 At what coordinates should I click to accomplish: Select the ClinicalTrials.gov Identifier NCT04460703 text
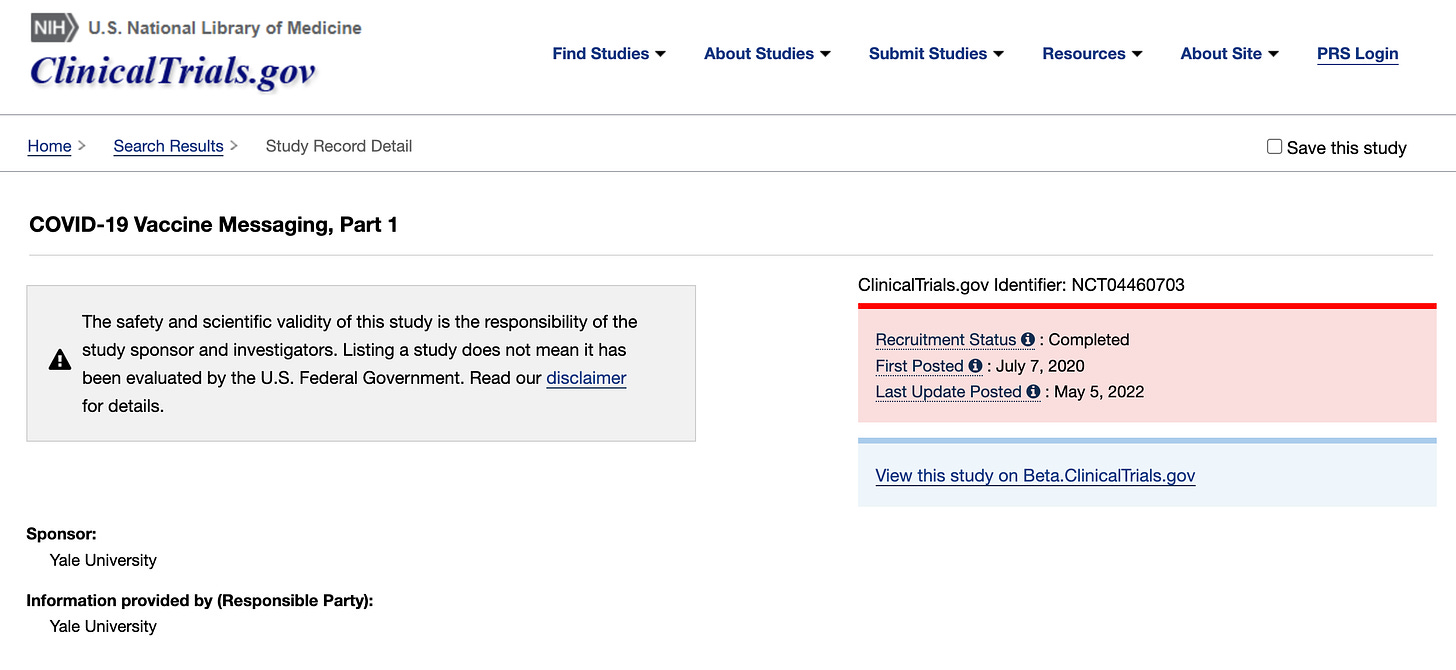(x=1021, y=285)
